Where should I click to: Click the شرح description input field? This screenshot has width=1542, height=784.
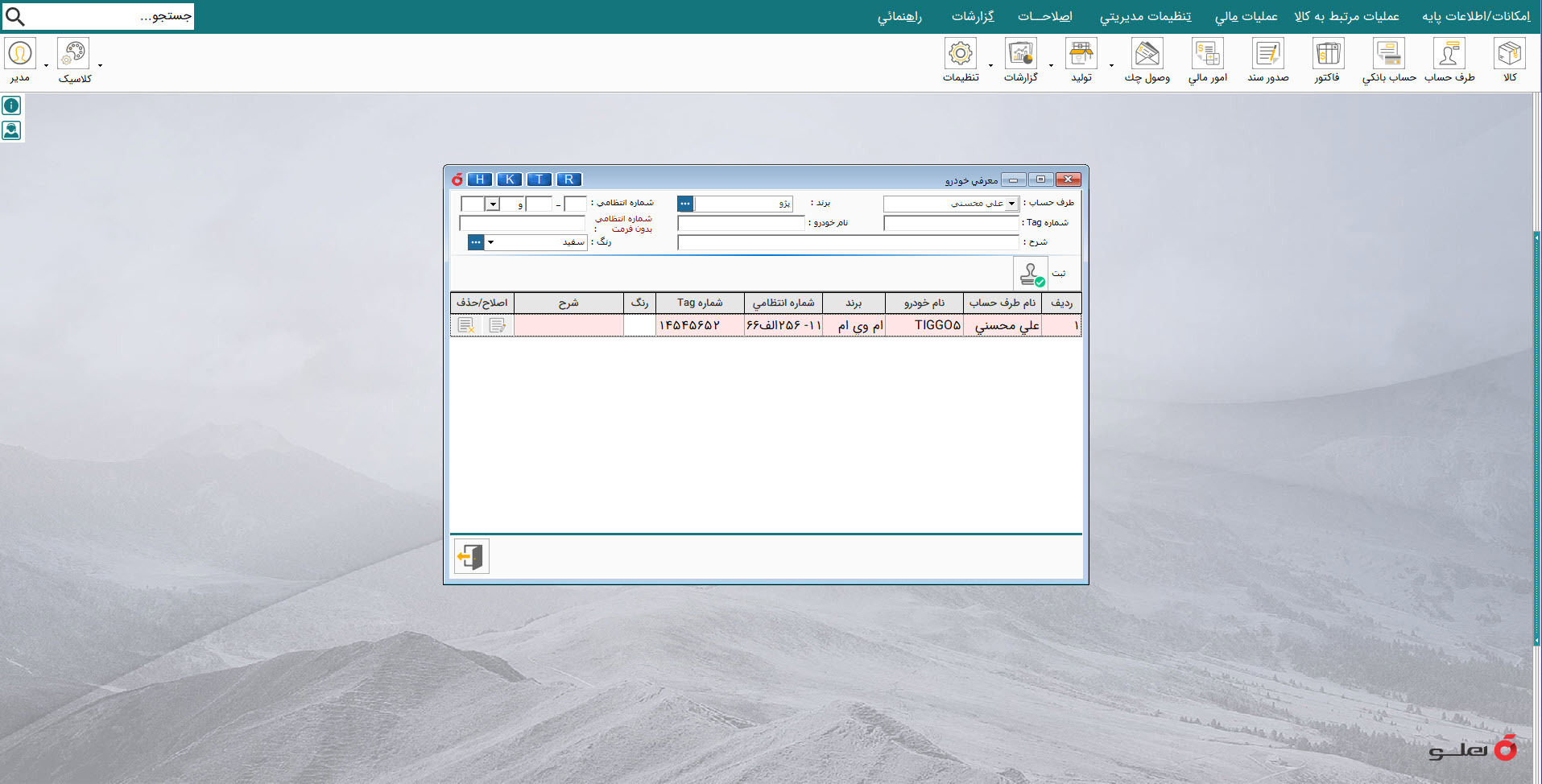pyautogui.click(x=848, y=242)
